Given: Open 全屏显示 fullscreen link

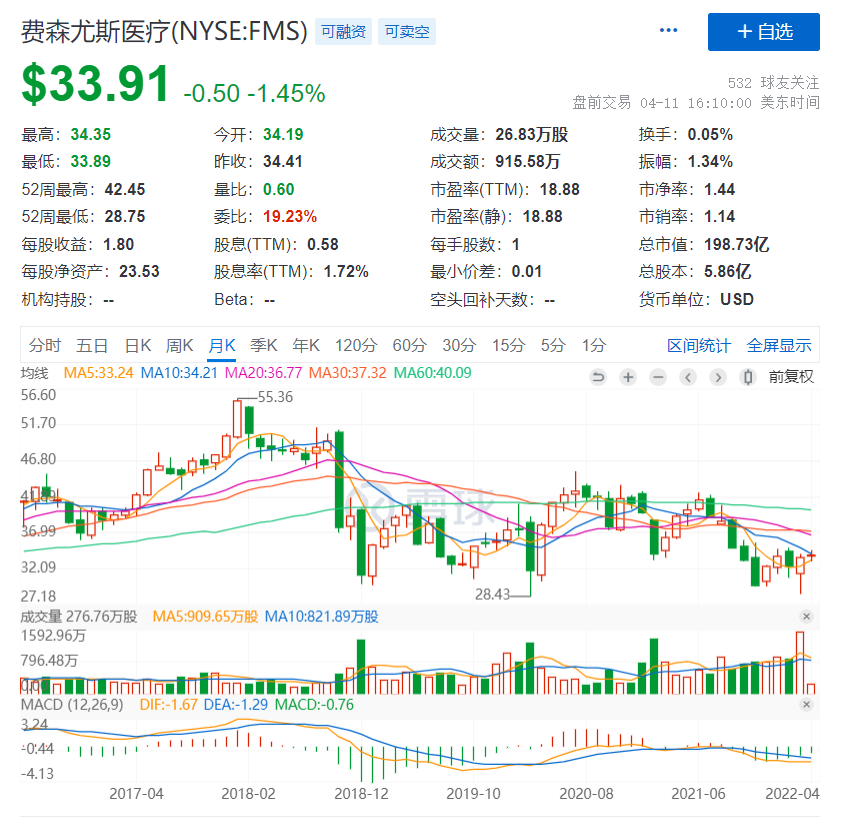Looking at the screenshot, I should 779,345.
